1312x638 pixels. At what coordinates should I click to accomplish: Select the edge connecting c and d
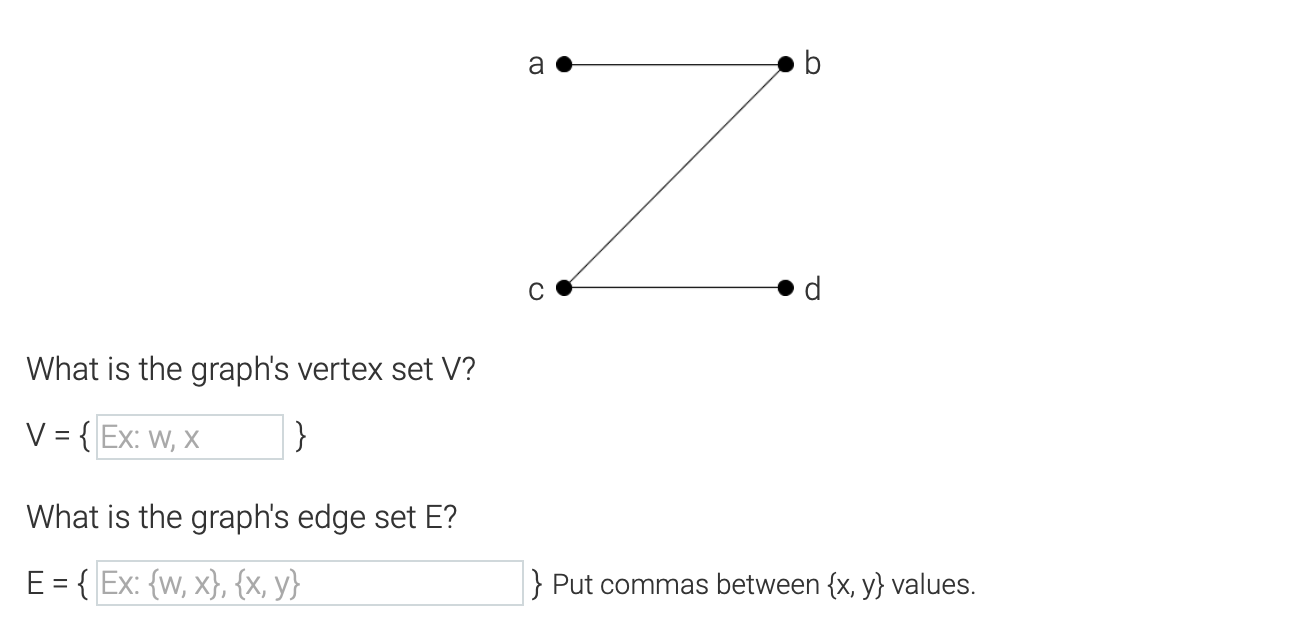(675, 289)
